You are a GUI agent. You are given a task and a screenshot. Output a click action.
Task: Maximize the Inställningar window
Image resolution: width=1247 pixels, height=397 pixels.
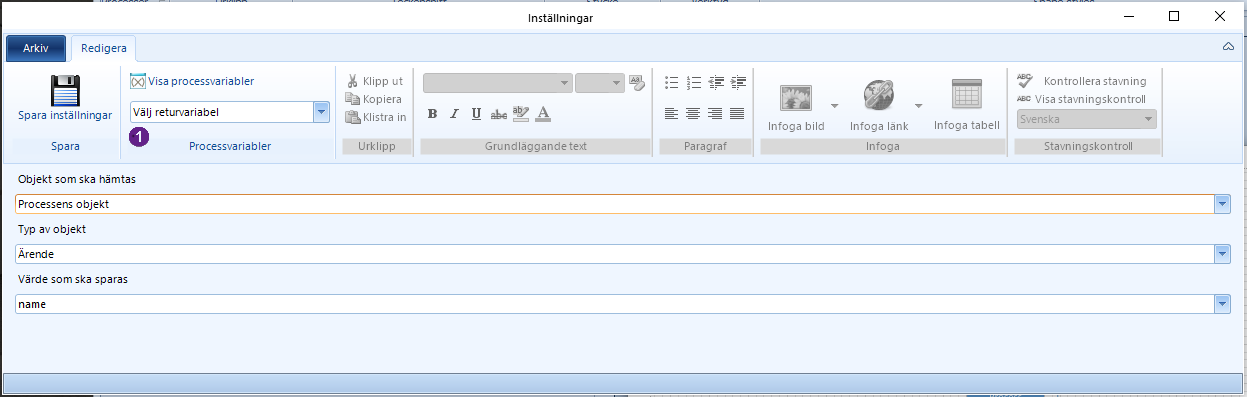click(1174, 16)
